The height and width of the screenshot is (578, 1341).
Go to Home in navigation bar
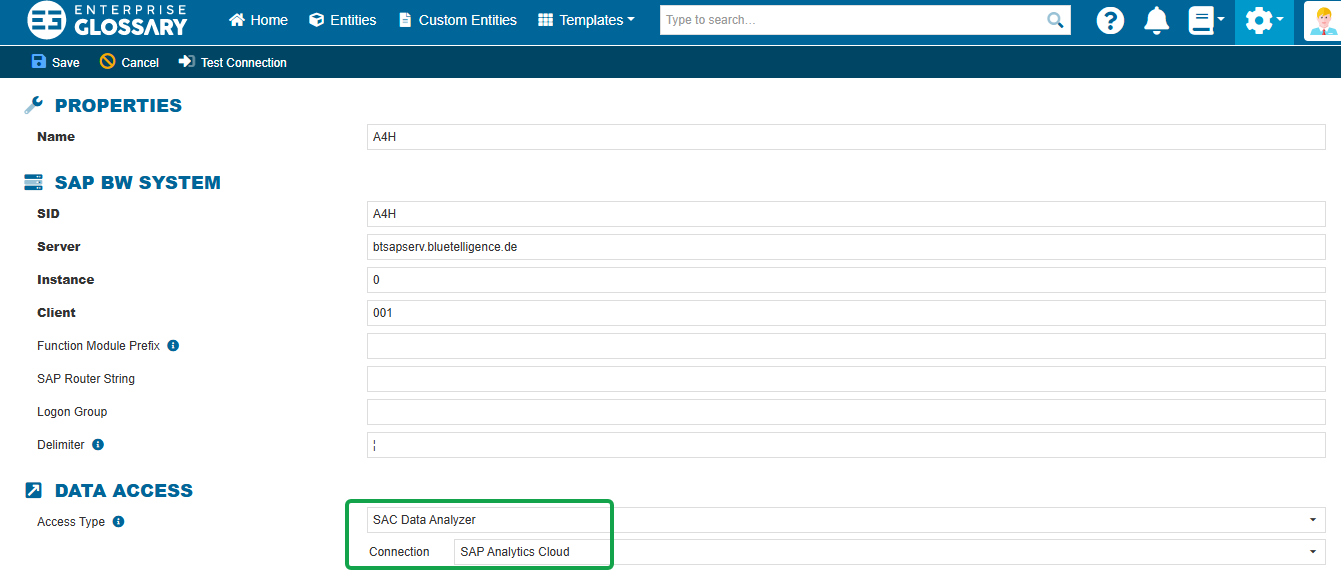tap(258, 20)
